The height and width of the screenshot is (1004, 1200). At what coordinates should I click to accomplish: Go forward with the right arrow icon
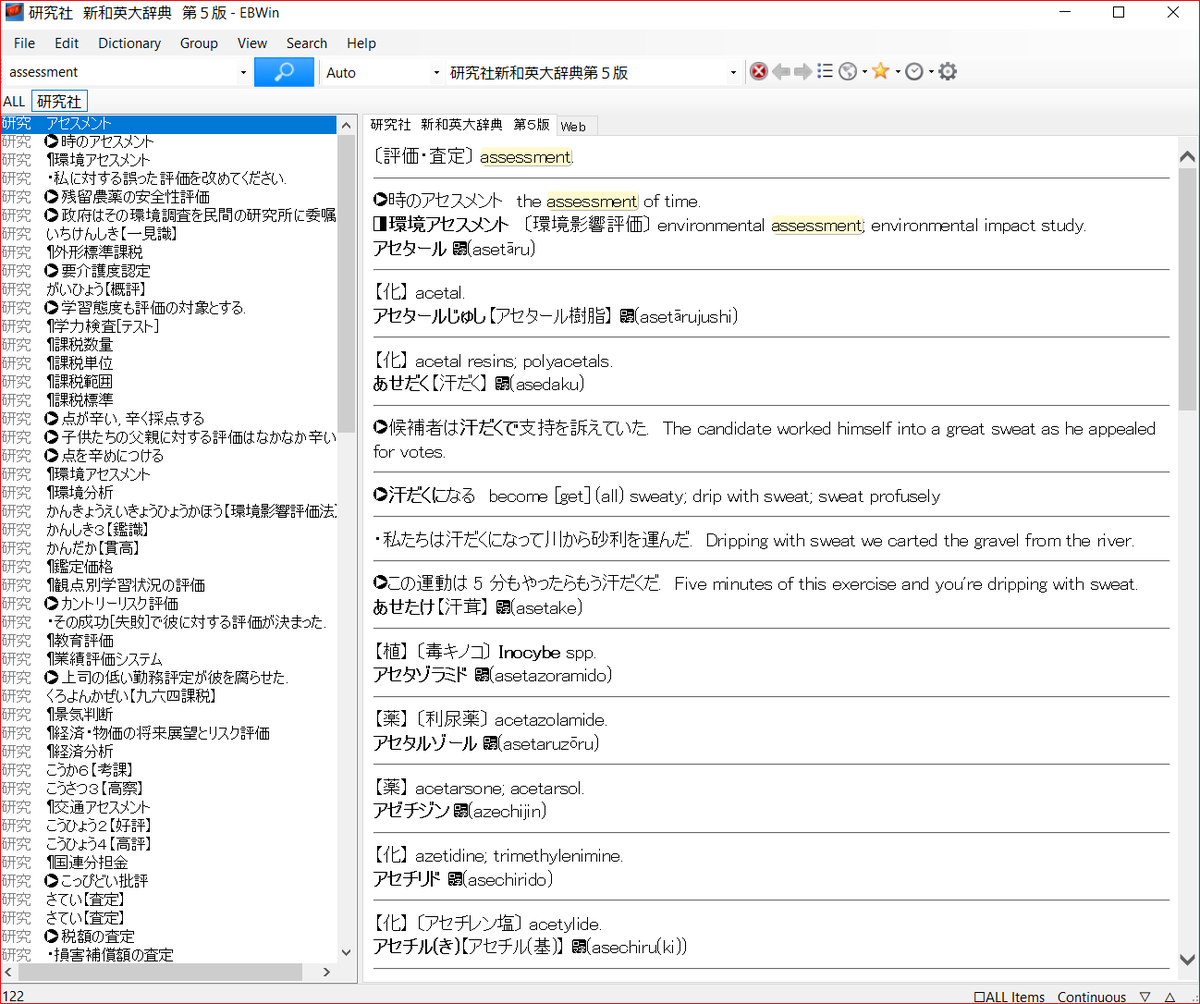click(x=802, y=72)
